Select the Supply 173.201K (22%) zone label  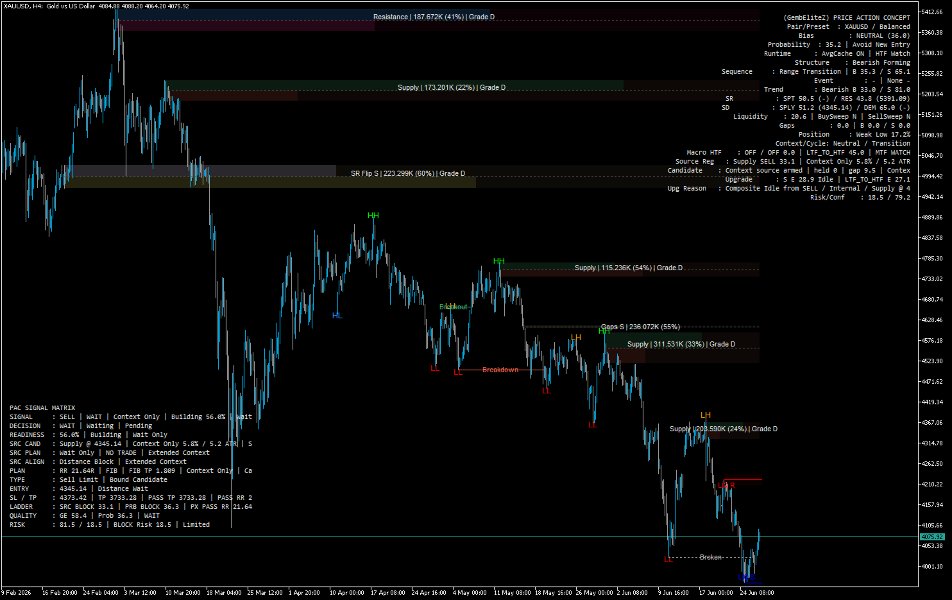[452, 87]
